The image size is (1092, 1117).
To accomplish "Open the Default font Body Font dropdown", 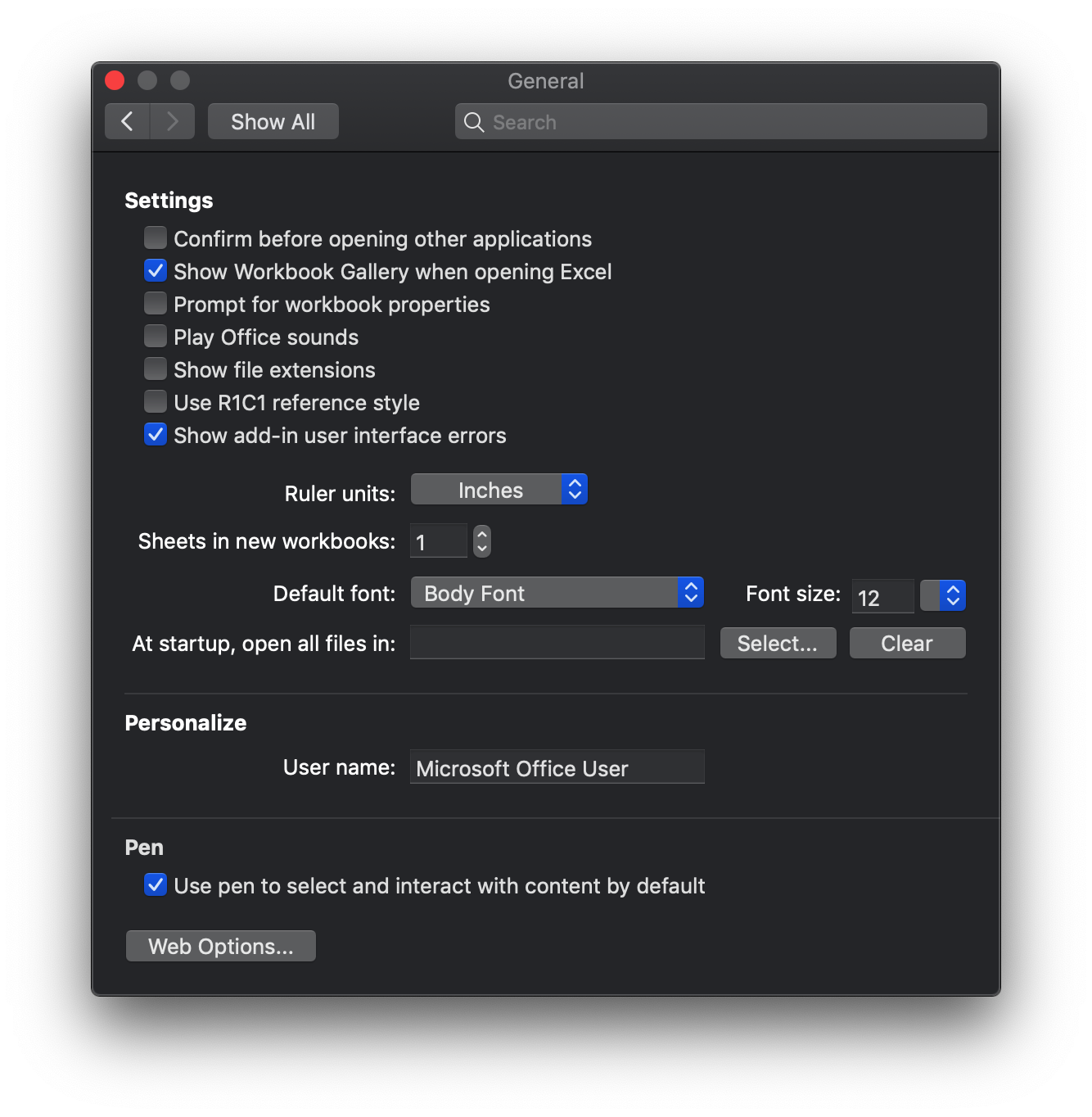I will [x=557, y=593].
